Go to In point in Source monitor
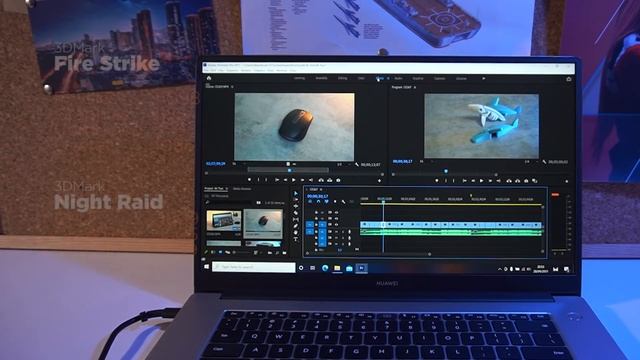The width and height of the screenshot is (640, 360). tap(277, 180)
